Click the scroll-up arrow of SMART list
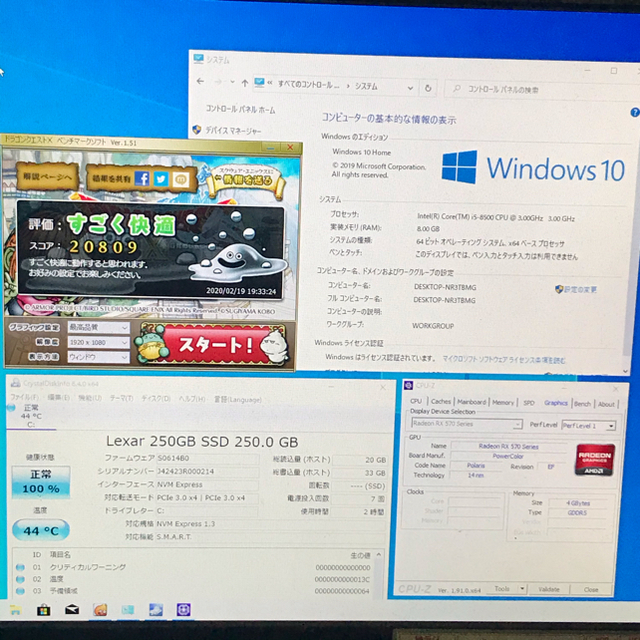The width and height of the screenshot is (640, 640). (x=379, y=555)
